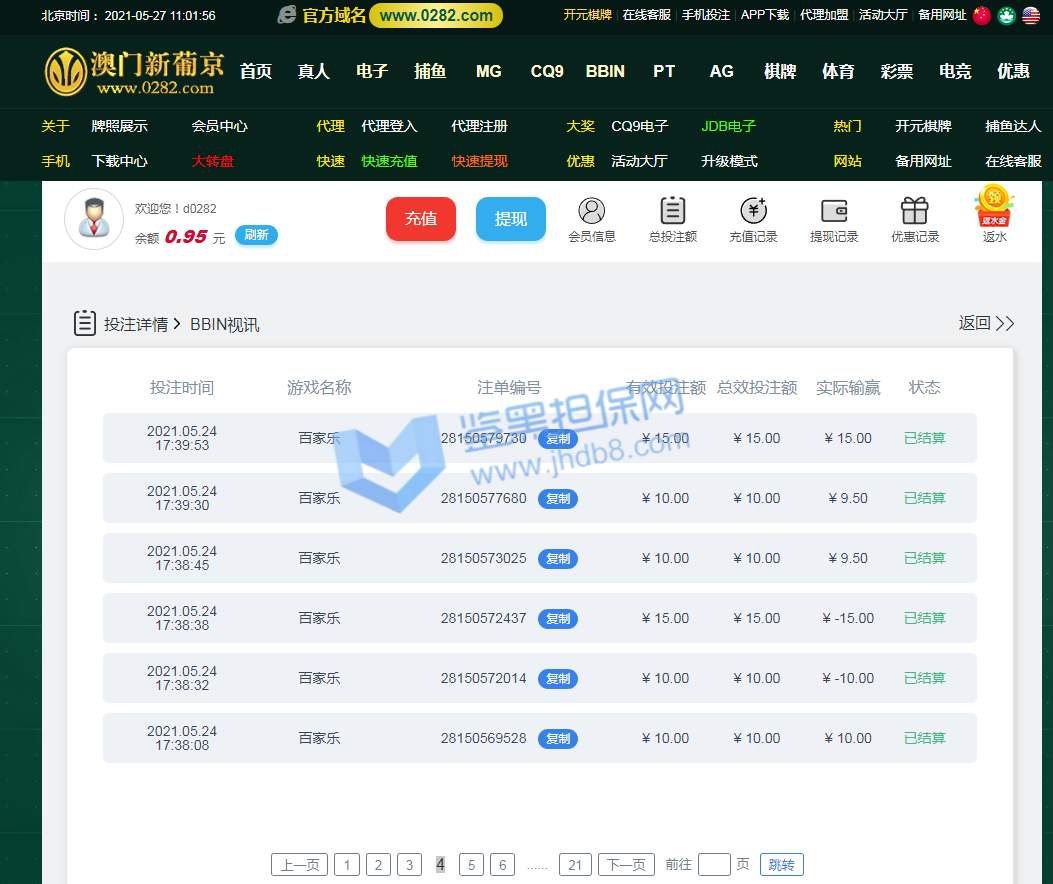1053x884 pixels.
Task: Open 提现记录 wallet icon
Action: [x=834, y=212]
